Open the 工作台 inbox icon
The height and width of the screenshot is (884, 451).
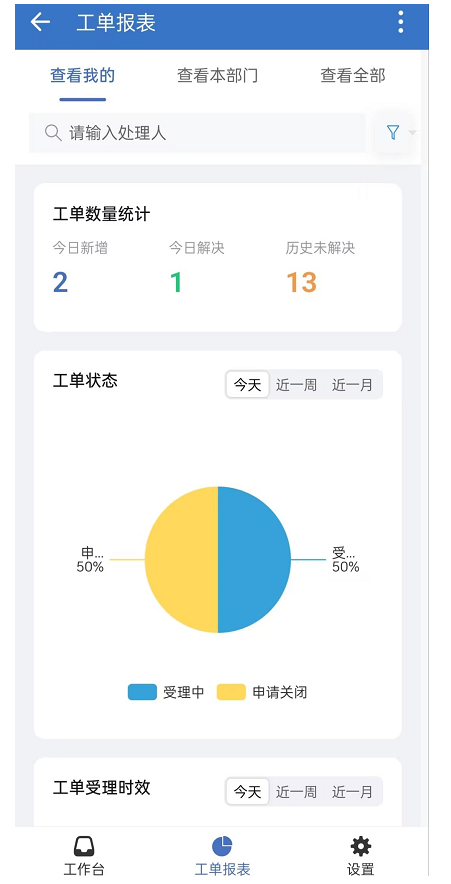click(84, 846)
